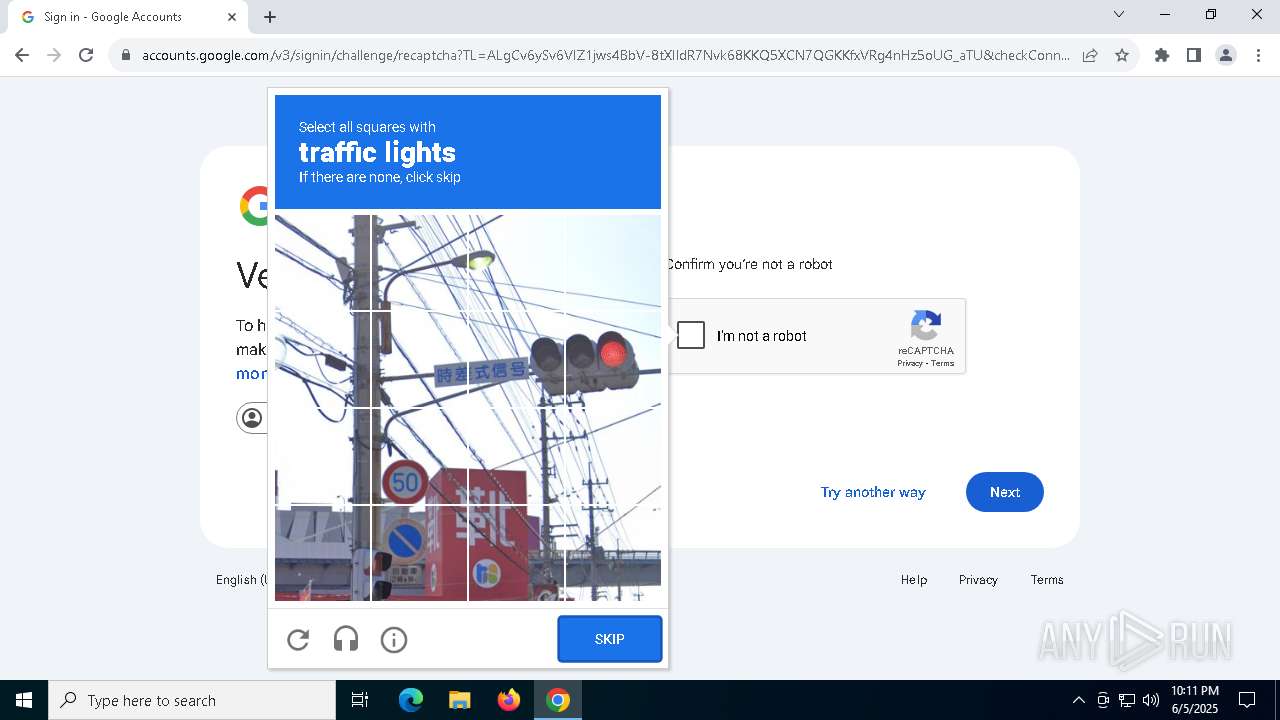
Task: Open Windows notification center
Action: coord(1247,700)
